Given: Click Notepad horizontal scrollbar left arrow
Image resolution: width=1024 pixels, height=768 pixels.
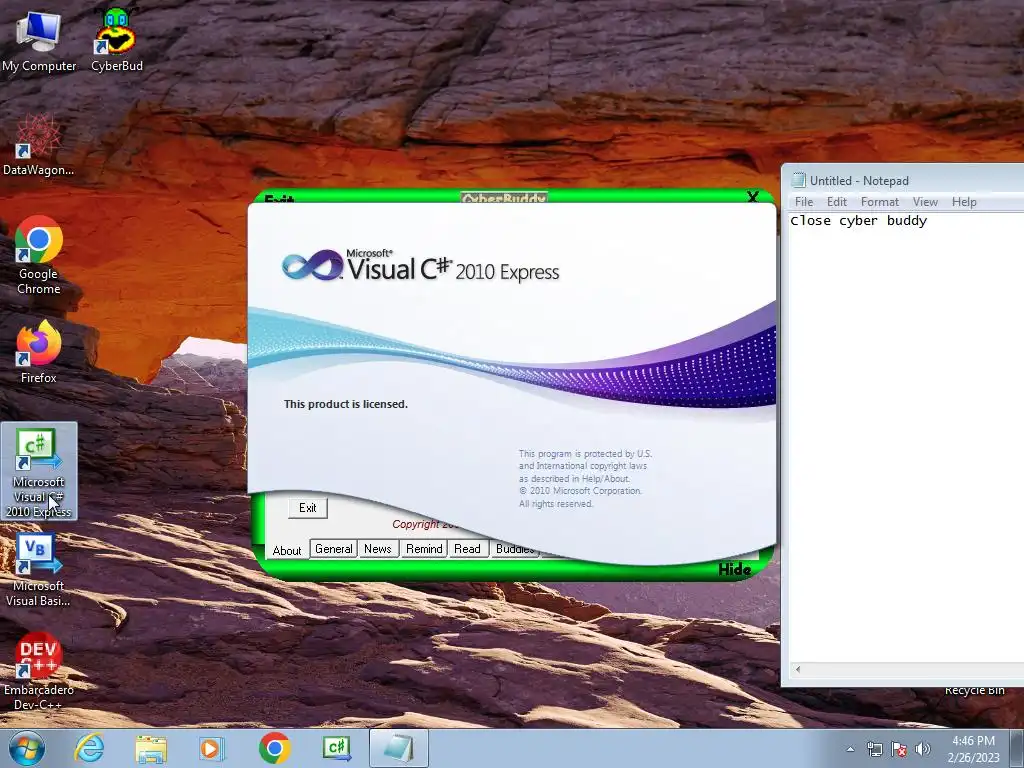Looking at the screenshot, I should 797,669.
